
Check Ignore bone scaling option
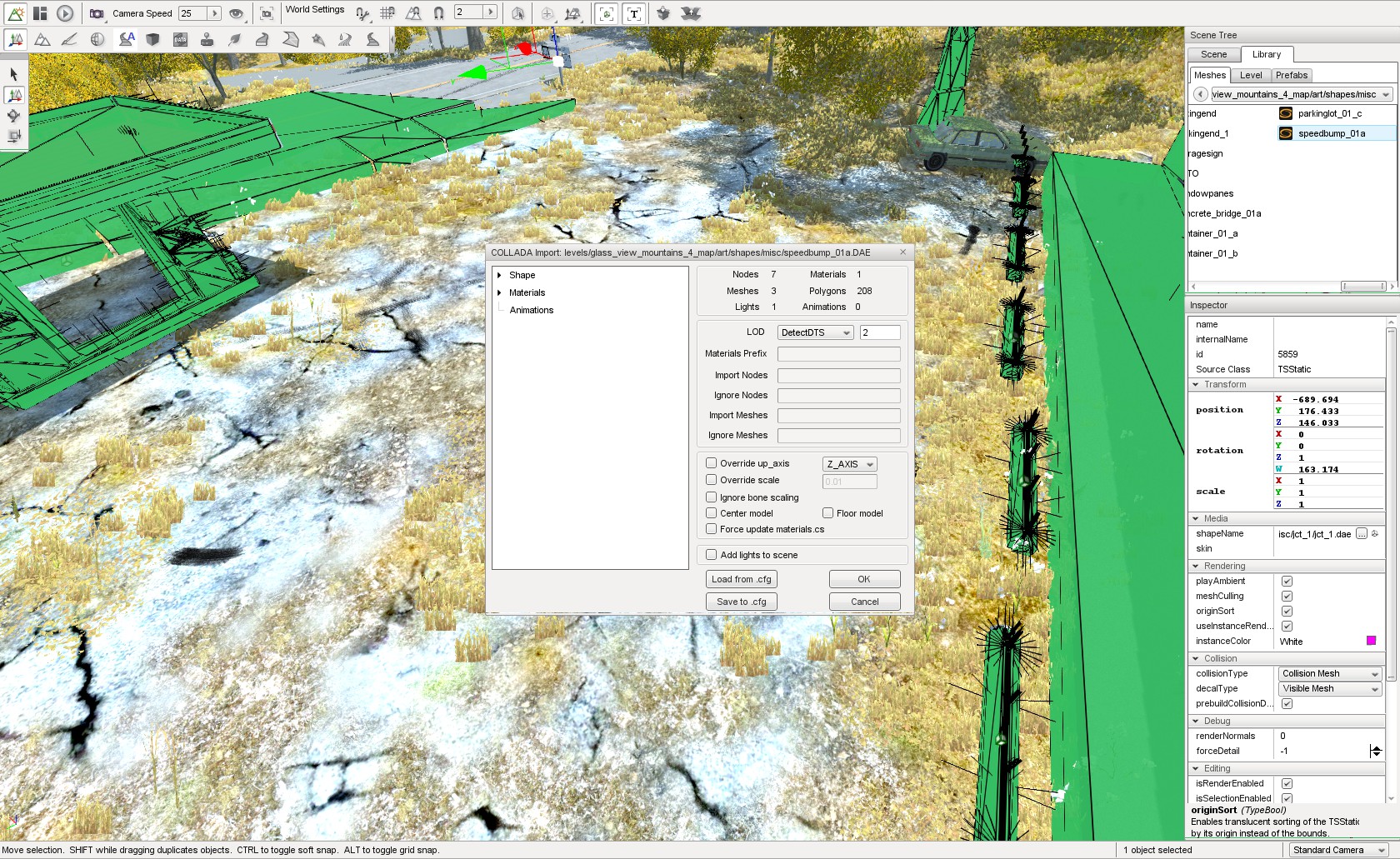tap(712, 497)
